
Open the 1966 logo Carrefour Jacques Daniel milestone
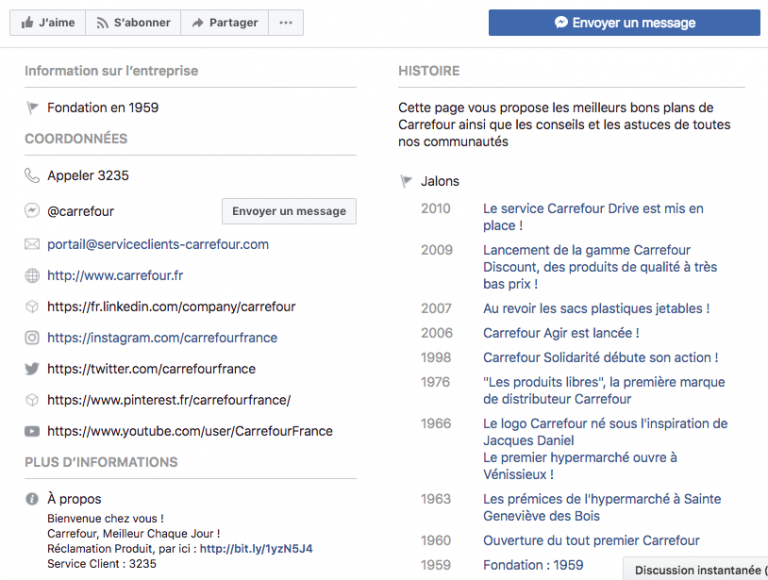[605, 432]
